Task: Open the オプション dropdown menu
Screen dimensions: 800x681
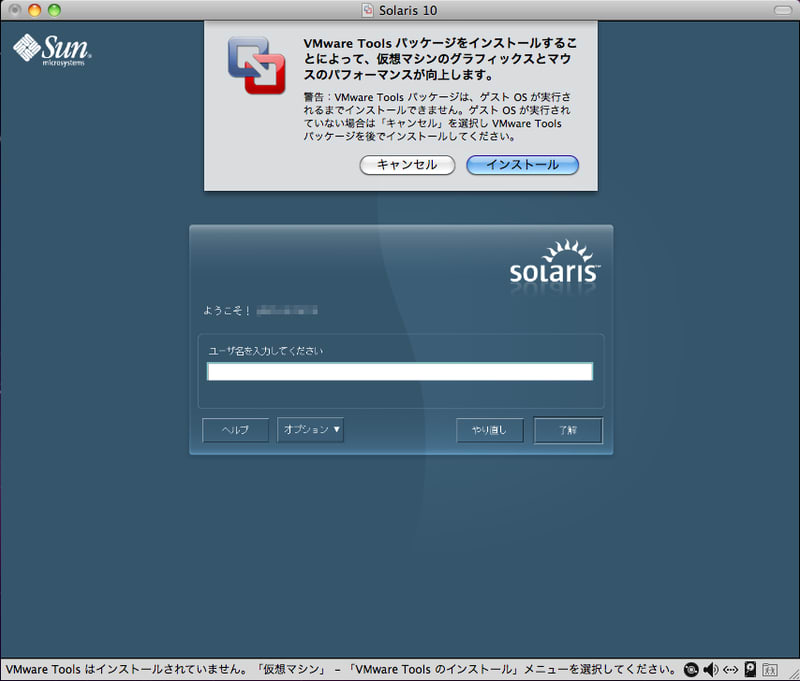Action: point(310,430)
